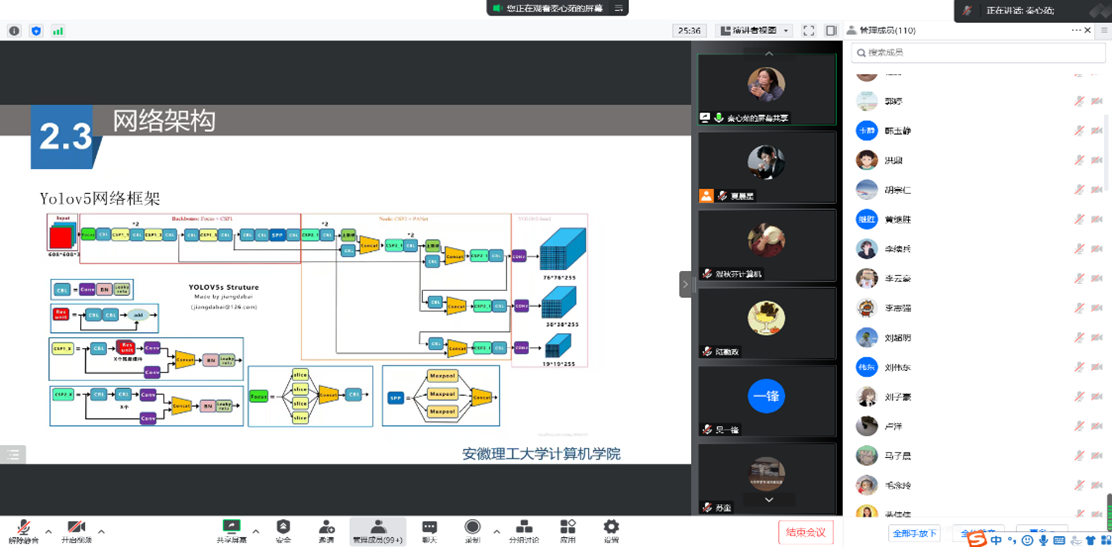Open the Chat (聊天) icon
The height and width of the screenshot is (547, 1112).
pyautogui.click(x=429, y=530)
